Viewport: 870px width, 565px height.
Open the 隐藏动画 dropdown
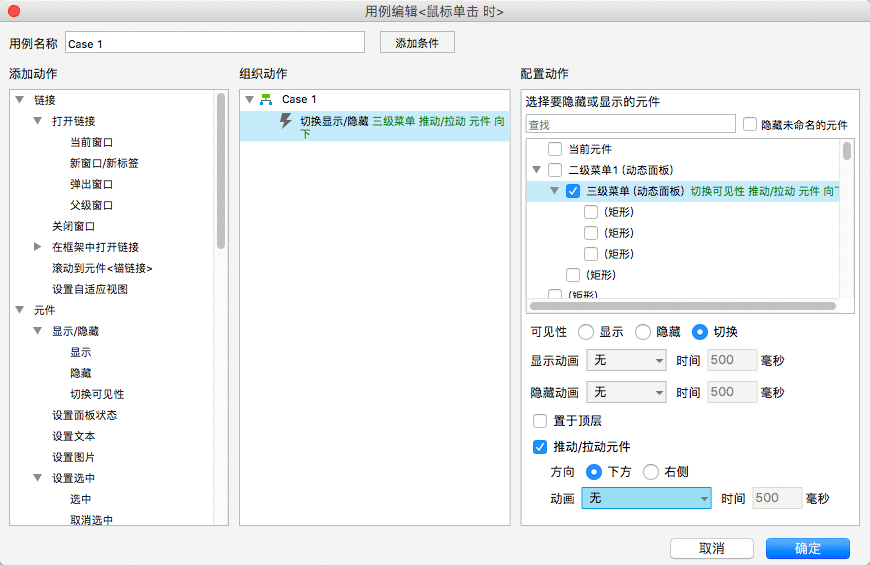[x=626, y=392]
